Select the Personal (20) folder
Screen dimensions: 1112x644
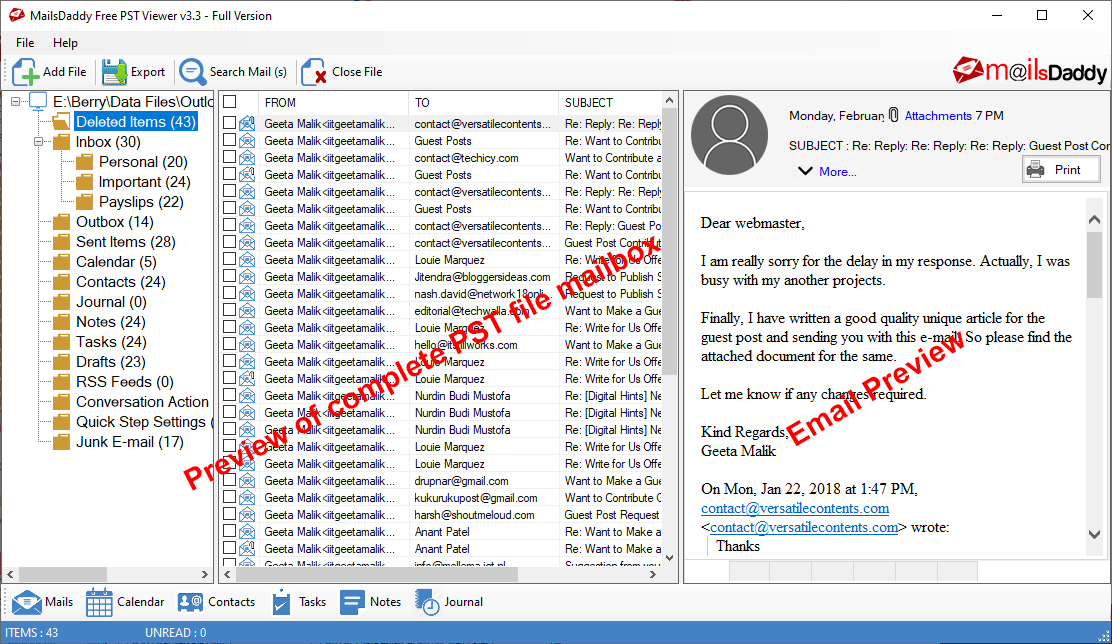[x=143, y=162]
